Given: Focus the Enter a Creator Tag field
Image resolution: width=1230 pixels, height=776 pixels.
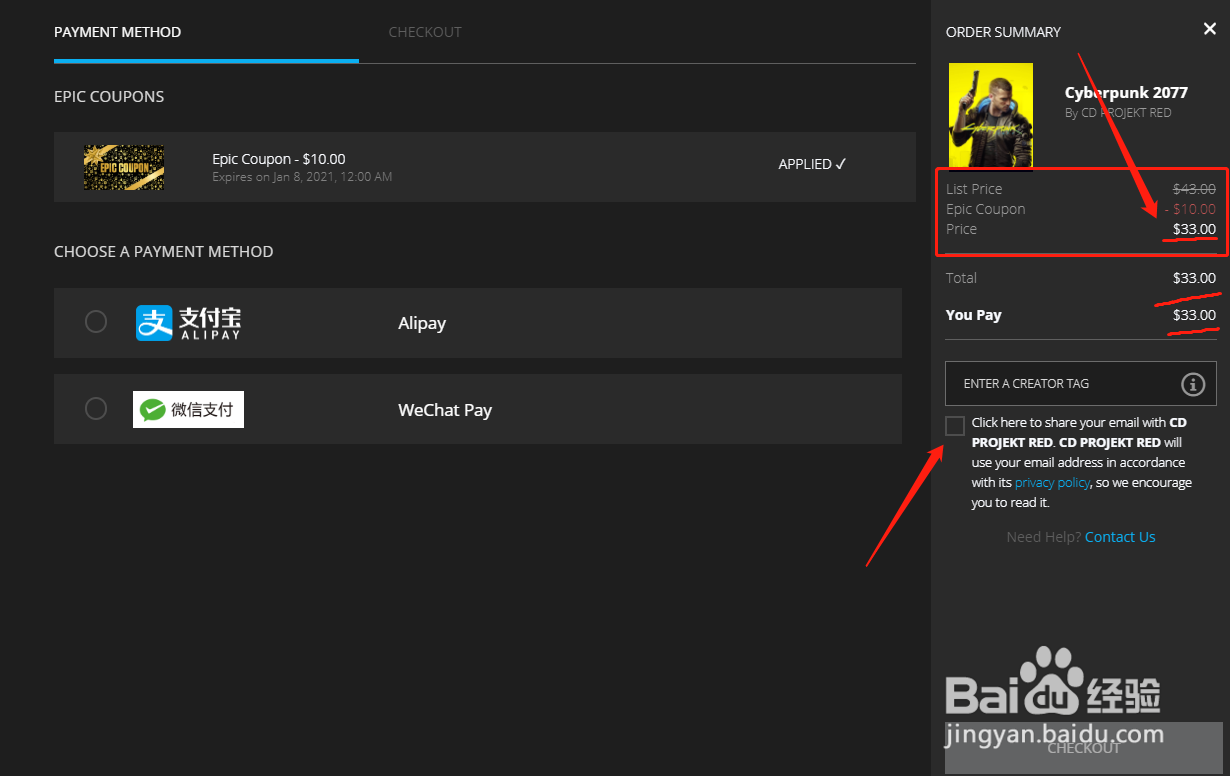Looking at the screenshot, I should (1081, 383).
